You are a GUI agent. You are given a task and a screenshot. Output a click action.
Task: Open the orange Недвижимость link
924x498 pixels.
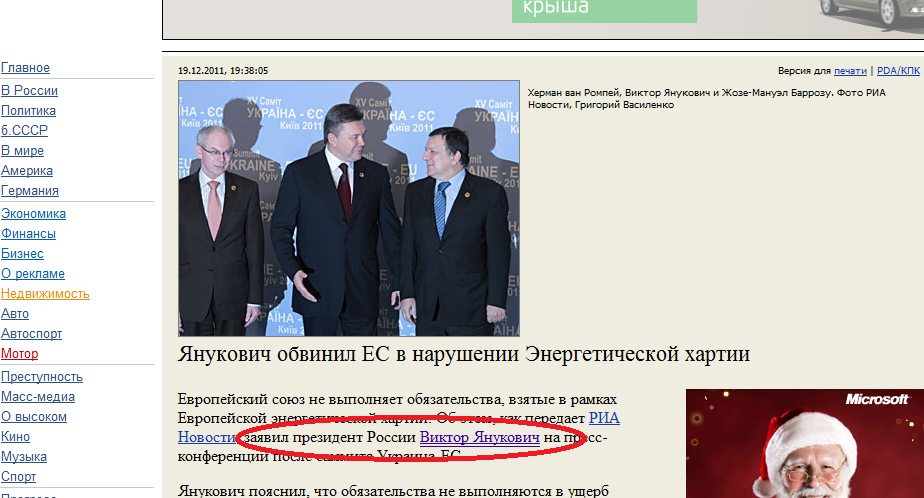[x=45, y=294]
